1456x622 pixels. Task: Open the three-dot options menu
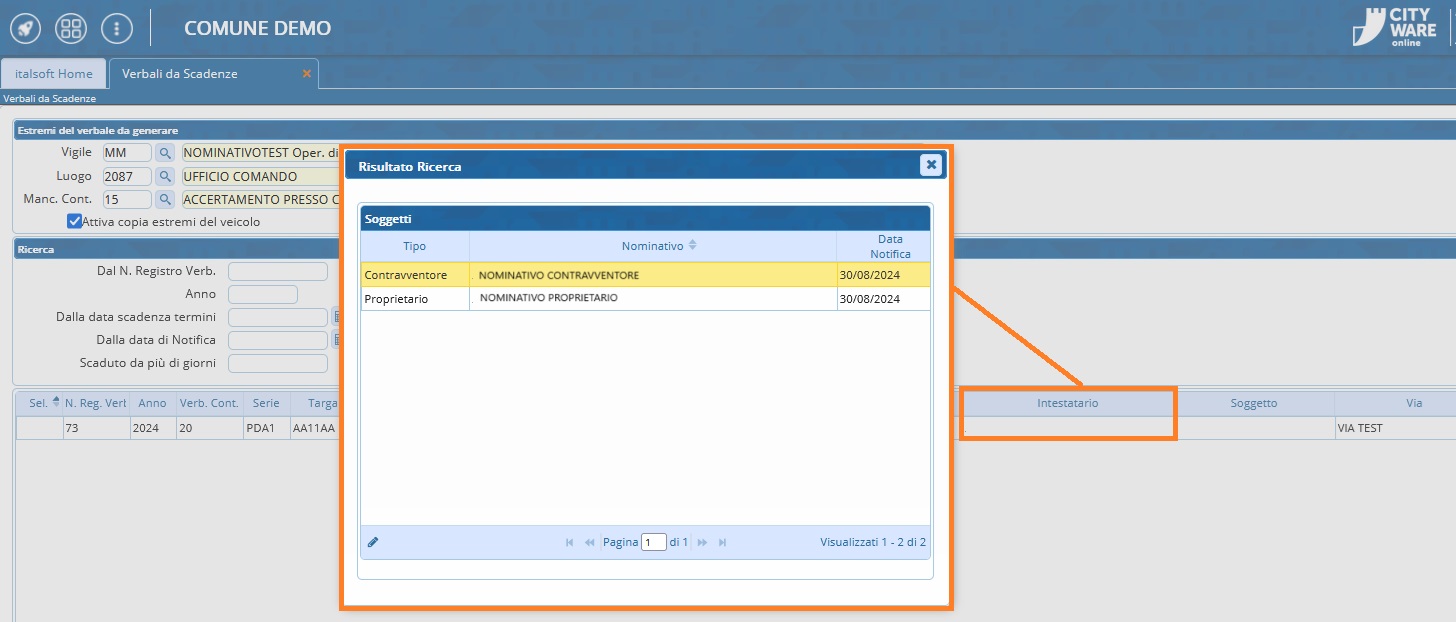(117, 28)
